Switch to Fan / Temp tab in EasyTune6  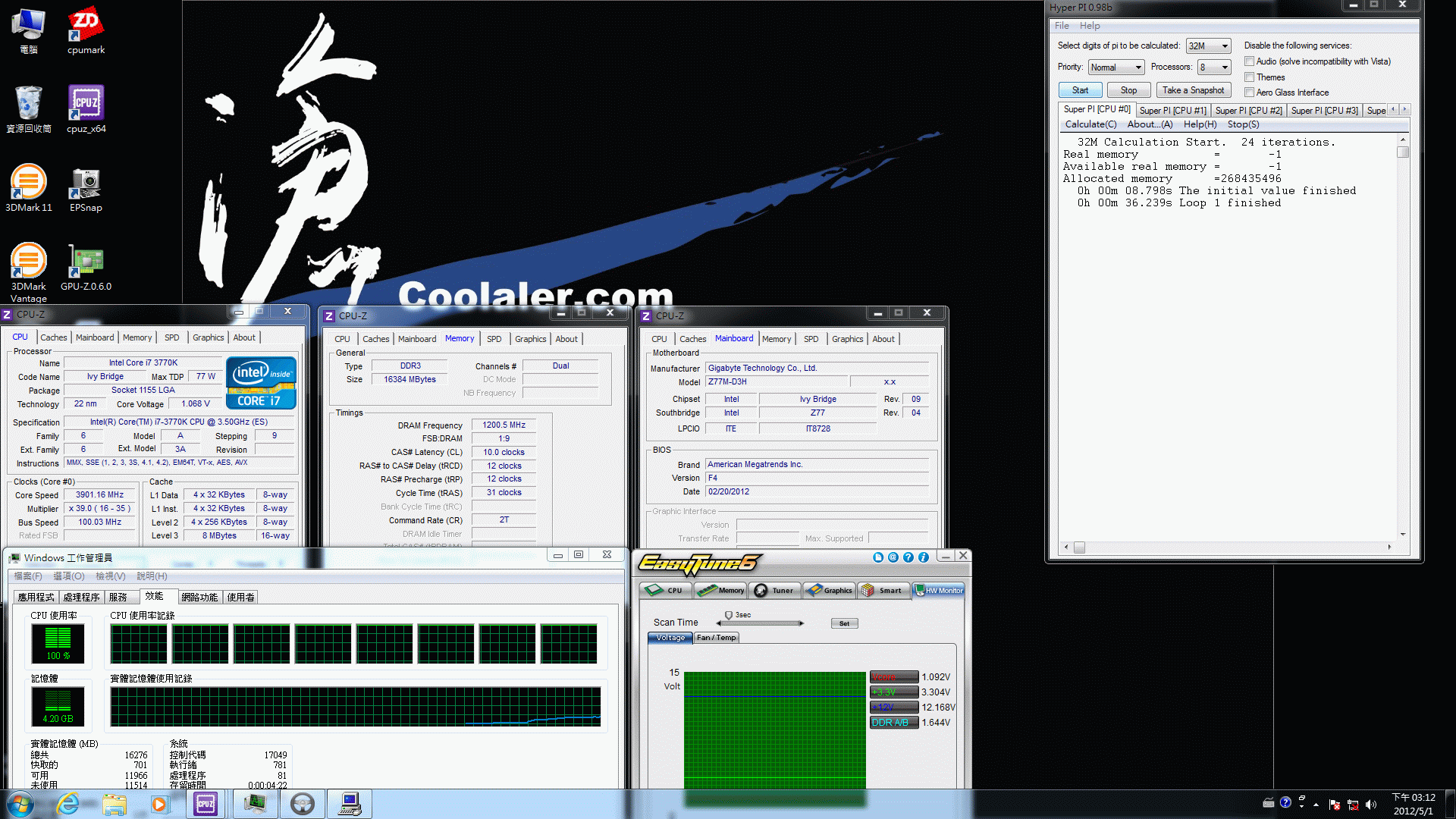[716, 638]
